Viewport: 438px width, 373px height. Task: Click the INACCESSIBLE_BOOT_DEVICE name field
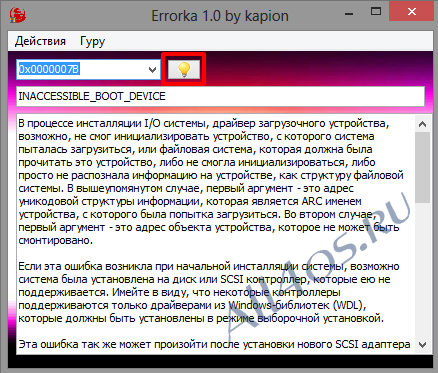point(220,96)
